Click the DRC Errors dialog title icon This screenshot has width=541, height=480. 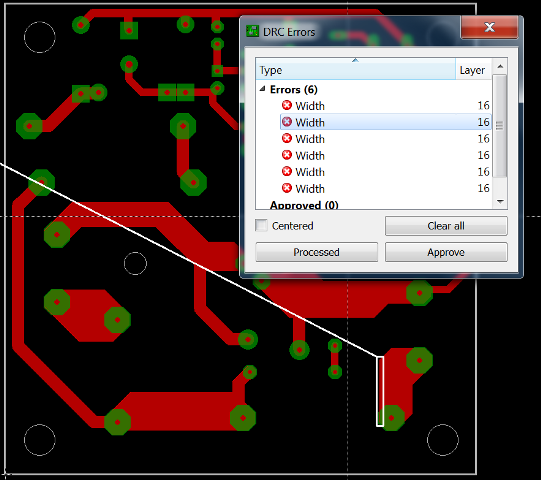point(253,31)
